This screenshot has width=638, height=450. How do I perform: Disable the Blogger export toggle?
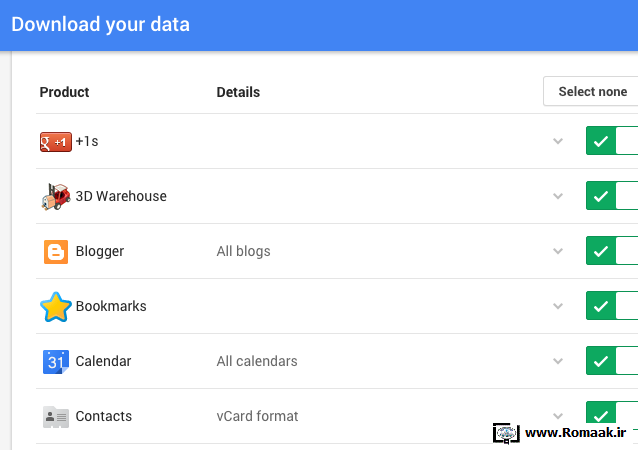612,251
